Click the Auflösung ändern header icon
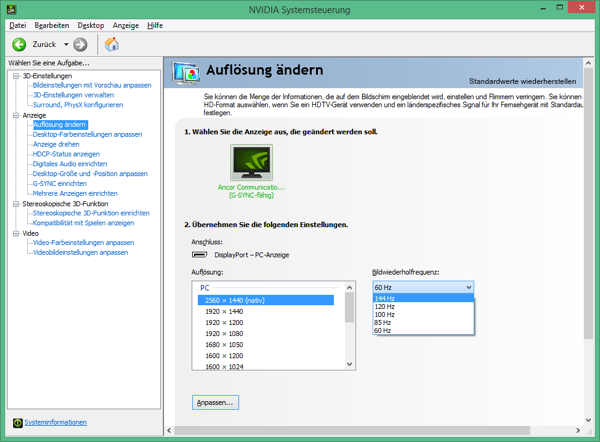600x442 pixels. (186, 73)
